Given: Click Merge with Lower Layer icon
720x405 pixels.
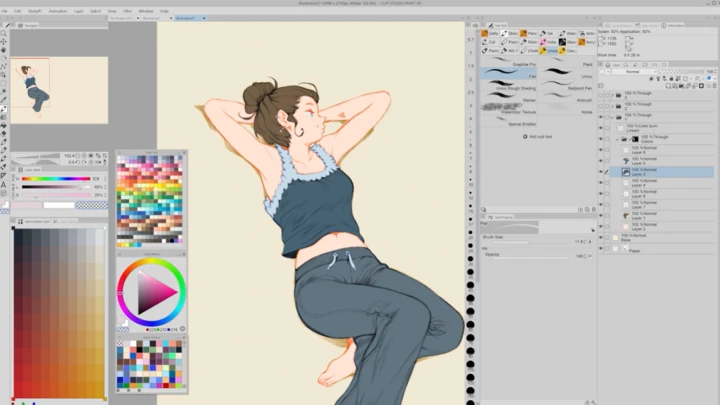Looking at the screenshot, I should pos(694,86).
